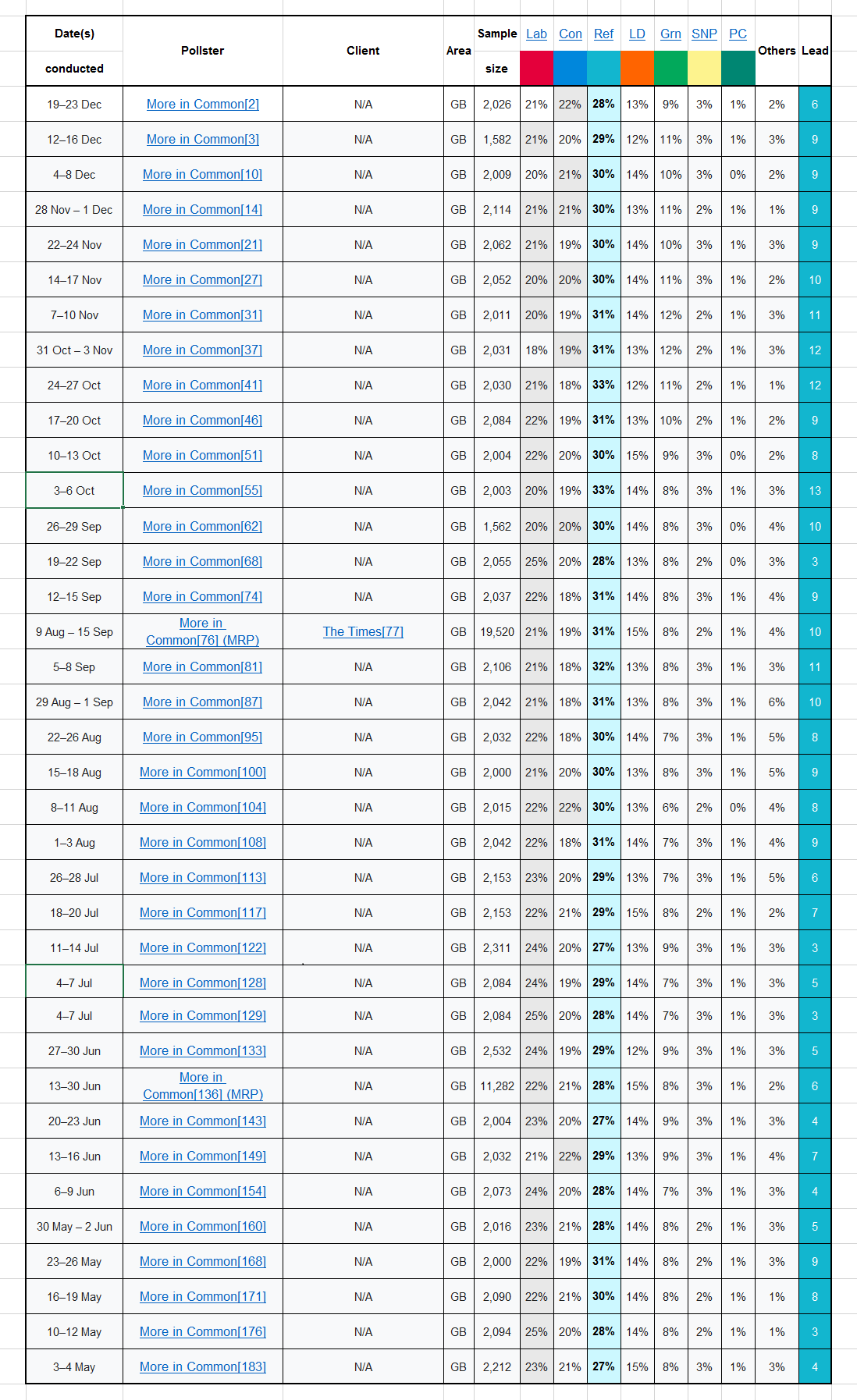Click the yellow SNP color cell
The image size is (857, 1400).
[704, 68]
